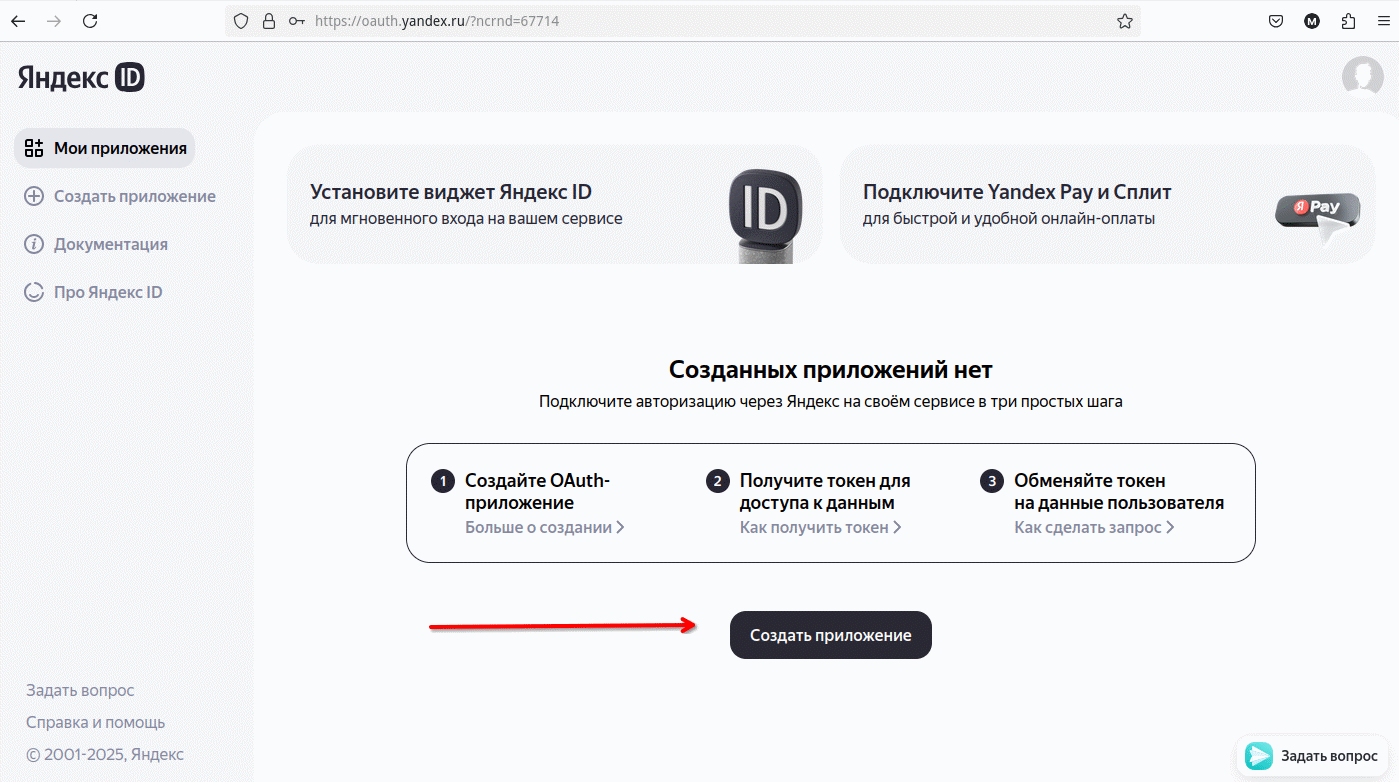This screenshot has height=782, width=1399.
Task: Open the Как получить токен link
Action: point(821,527)
